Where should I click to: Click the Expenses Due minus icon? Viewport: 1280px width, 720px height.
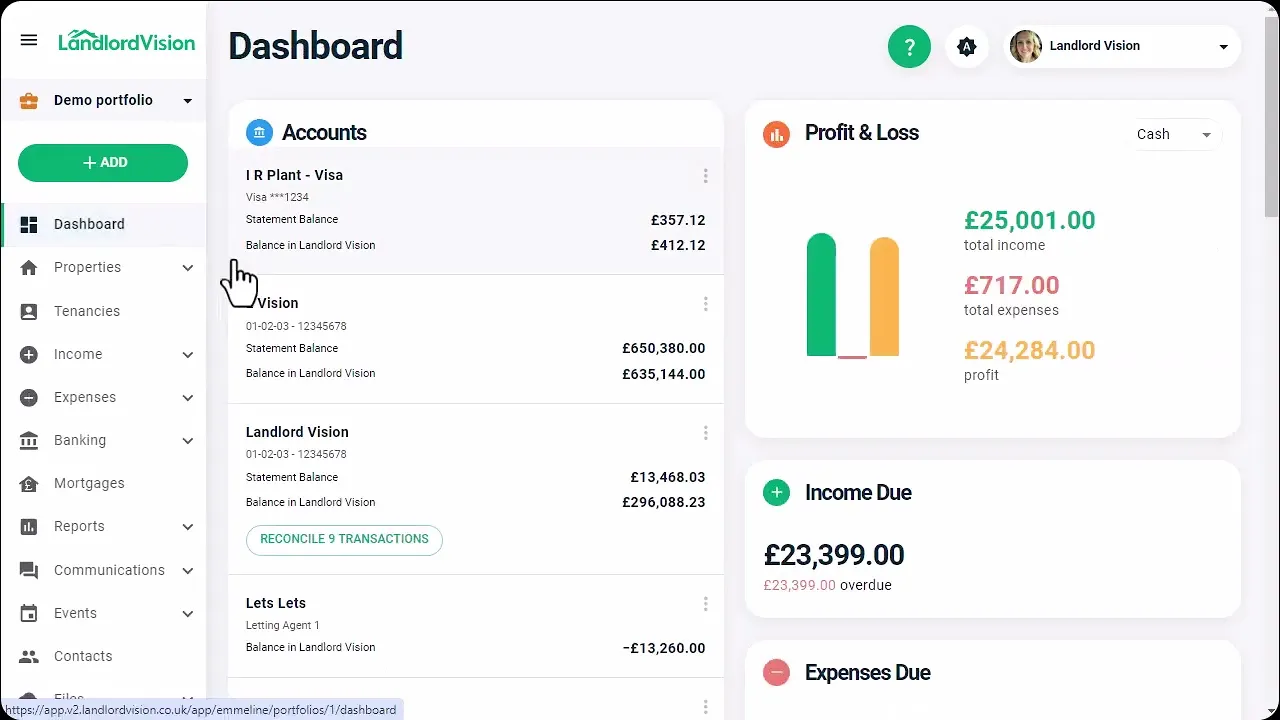(x=776, y=673)
